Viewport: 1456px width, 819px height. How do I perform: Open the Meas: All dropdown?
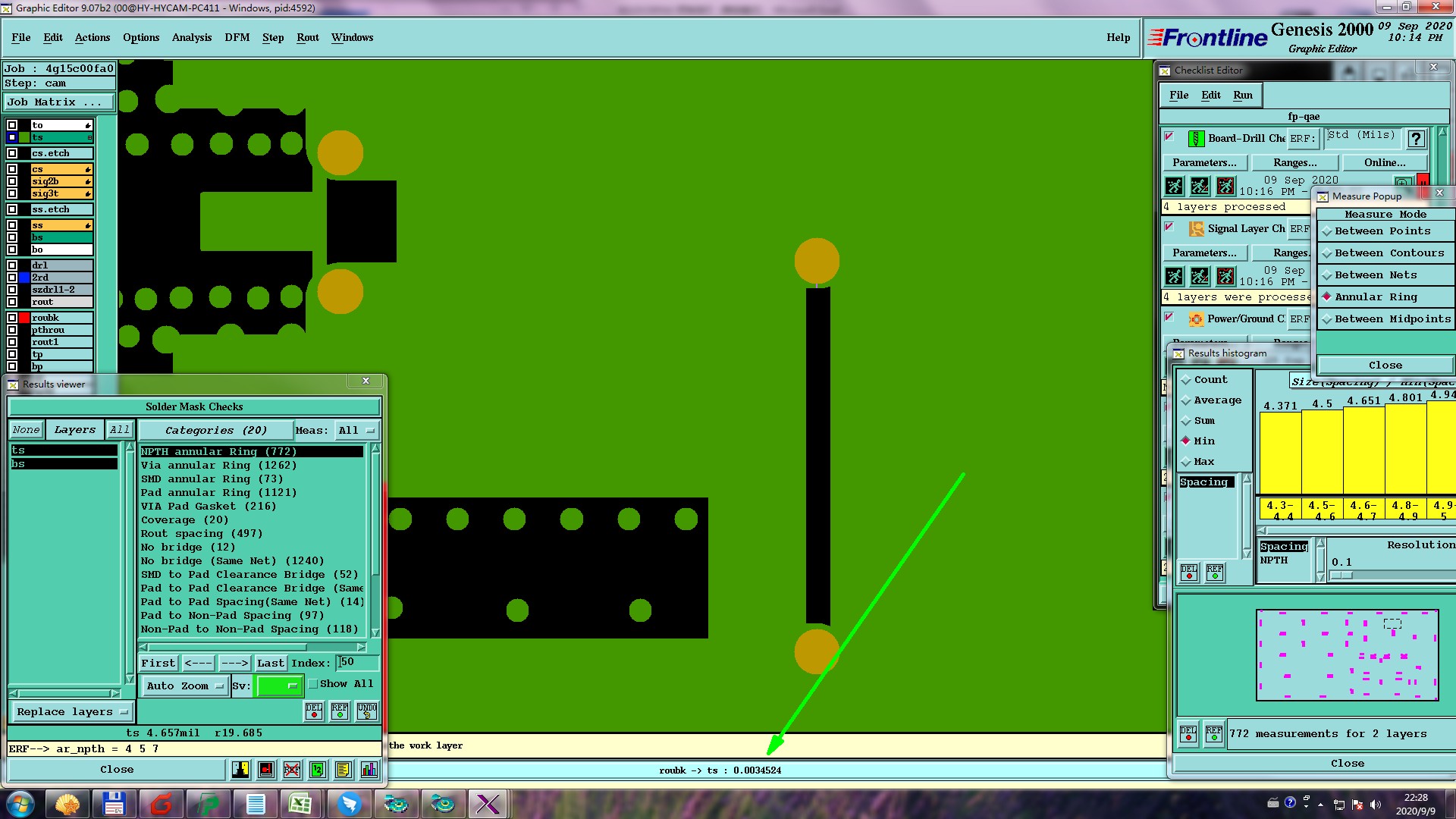click(356, 431)
